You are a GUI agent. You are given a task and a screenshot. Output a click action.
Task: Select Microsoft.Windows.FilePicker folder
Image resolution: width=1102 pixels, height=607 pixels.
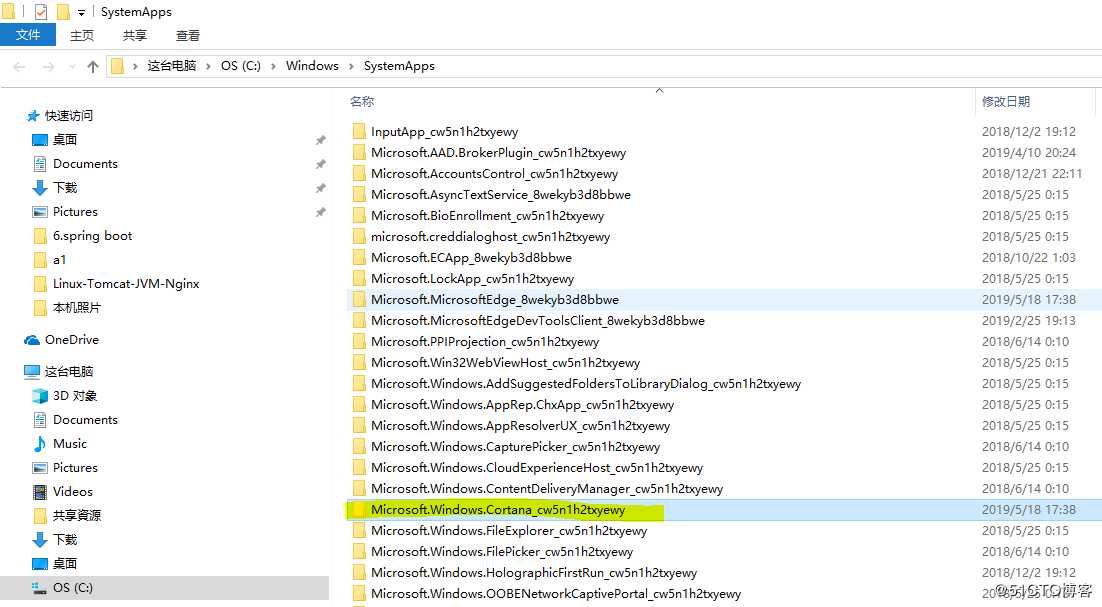click(502, 552)
